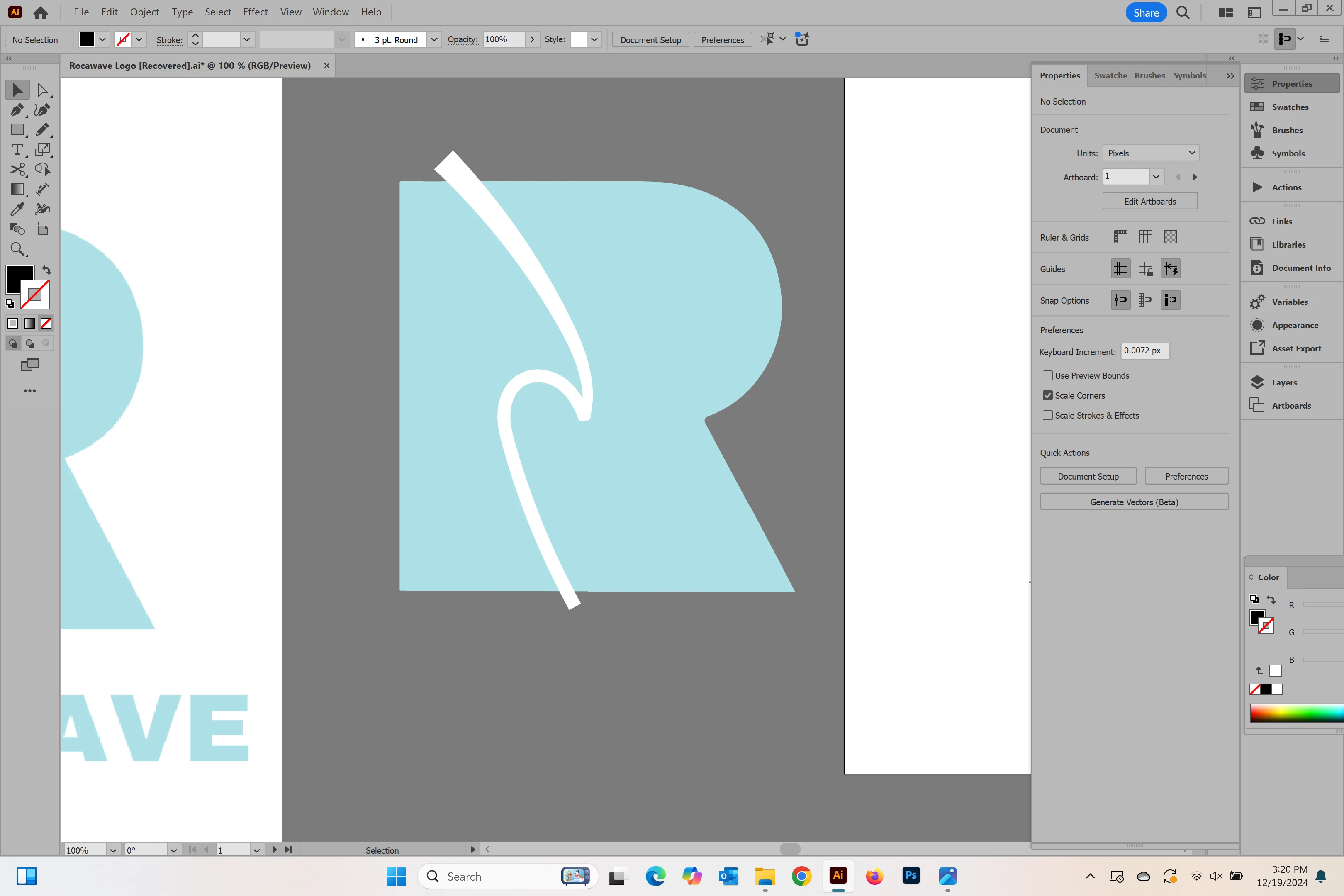Expand the Artboard number dropdown
1344x896 pixels.
pyautogui.click(x=1155, y=177)
